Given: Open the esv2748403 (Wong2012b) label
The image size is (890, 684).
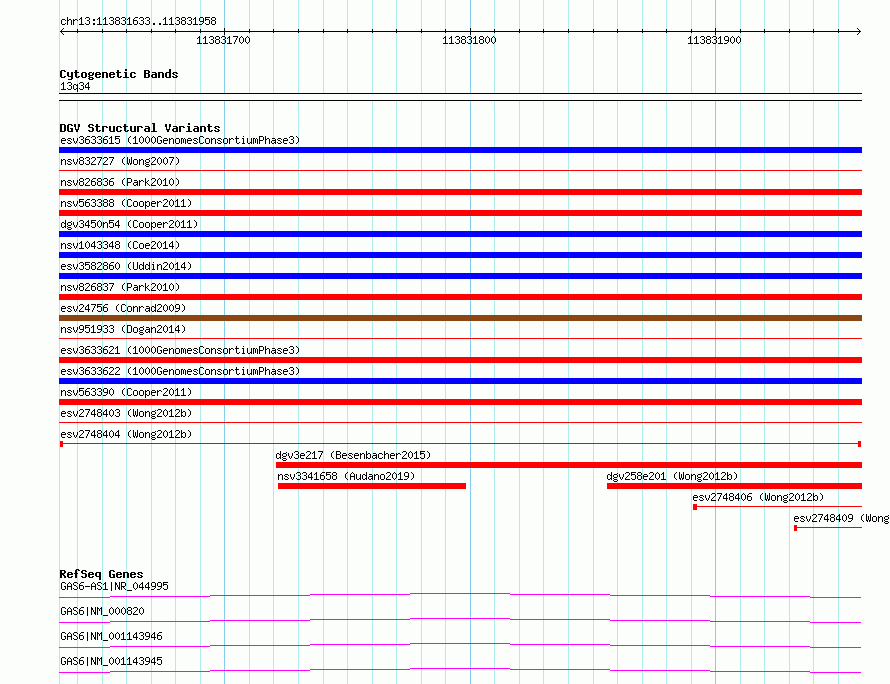Looking at the screenshot, I should click(x=126, y=413).
